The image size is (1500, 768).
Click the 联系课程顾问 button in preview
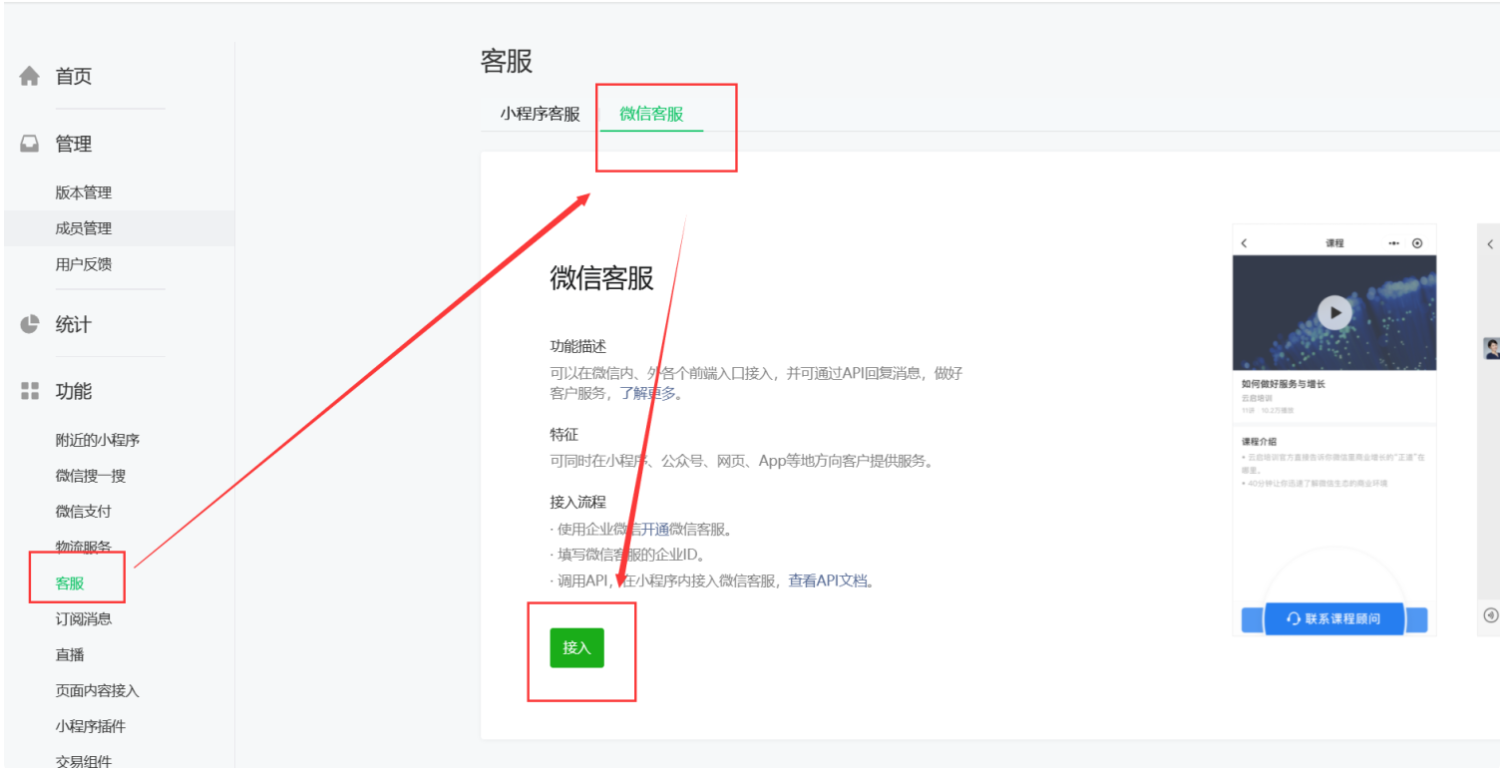1334,619
